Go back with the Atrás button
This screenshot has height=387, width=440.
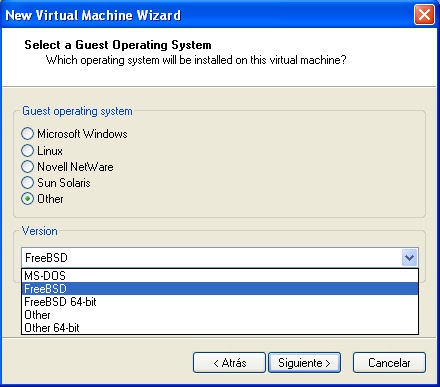click(x=229, y=363)
